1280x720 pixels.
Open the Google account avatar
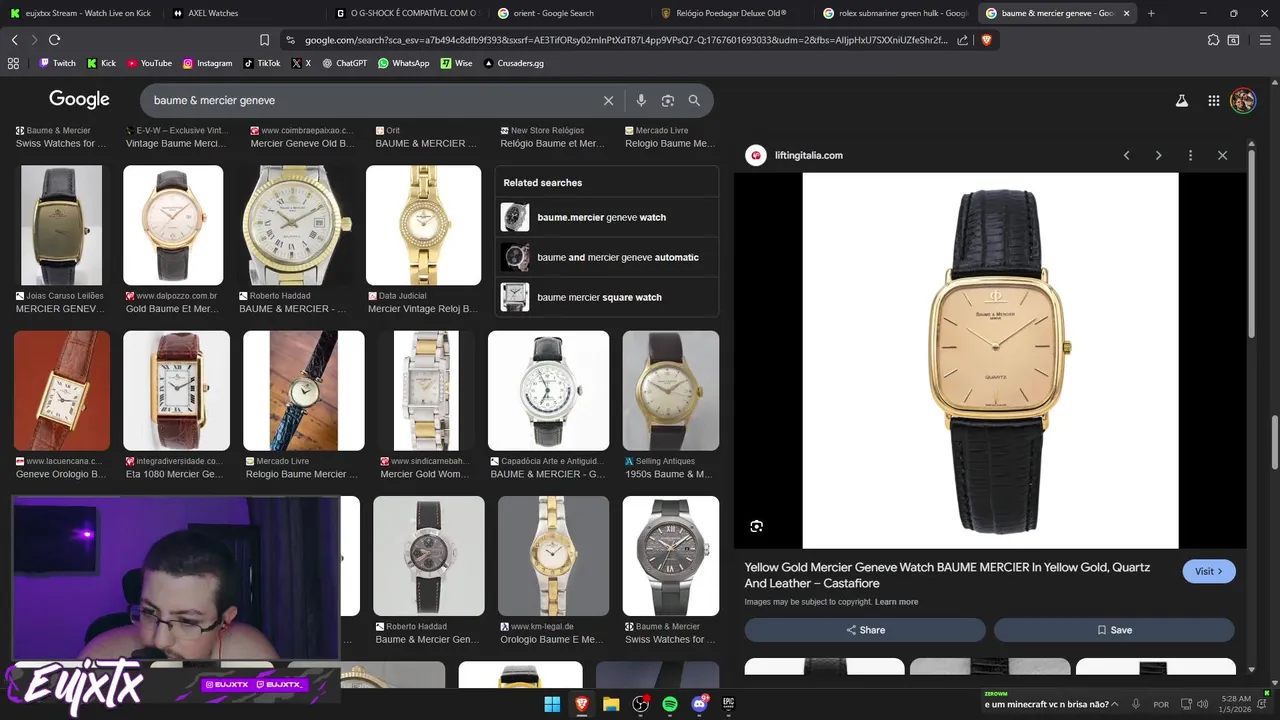tap(1243, 100)
